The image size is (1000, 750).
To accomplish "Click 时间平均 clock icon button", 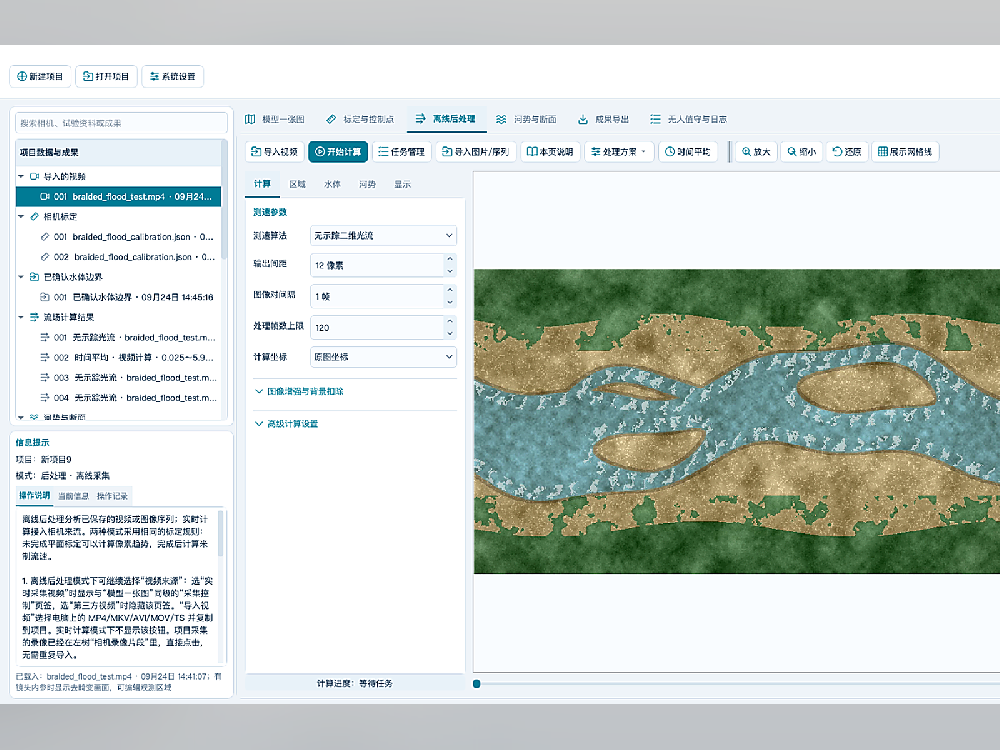I will tap(688, 152).
